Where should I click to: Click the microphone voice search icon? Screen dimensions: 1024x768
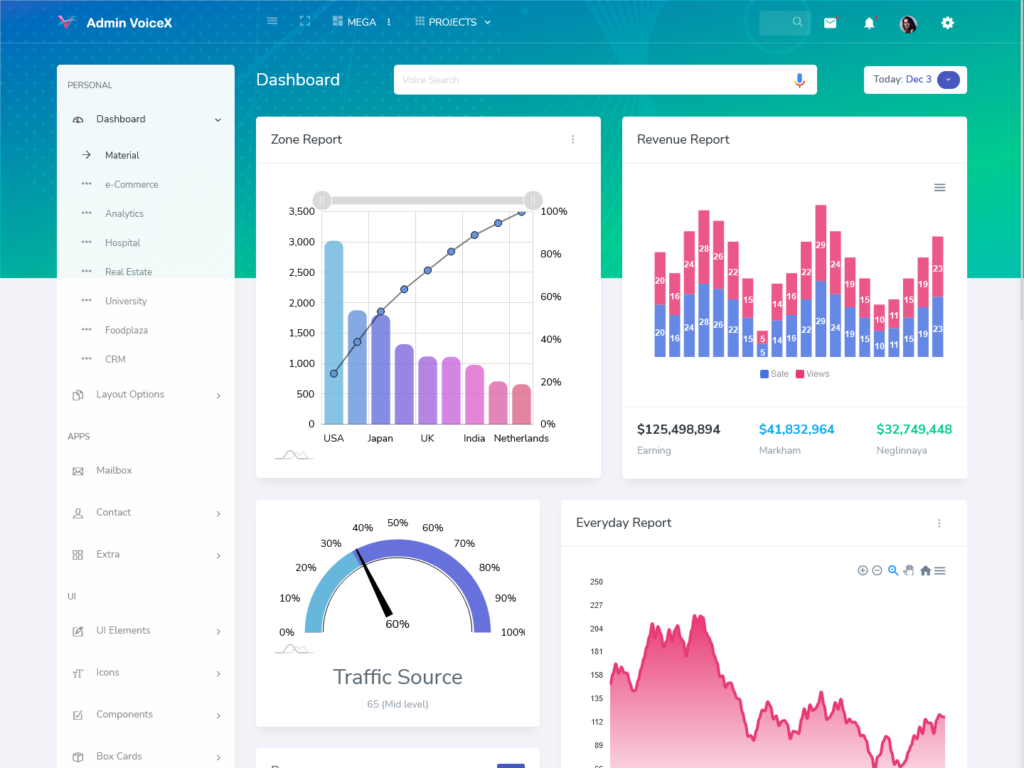799,80
